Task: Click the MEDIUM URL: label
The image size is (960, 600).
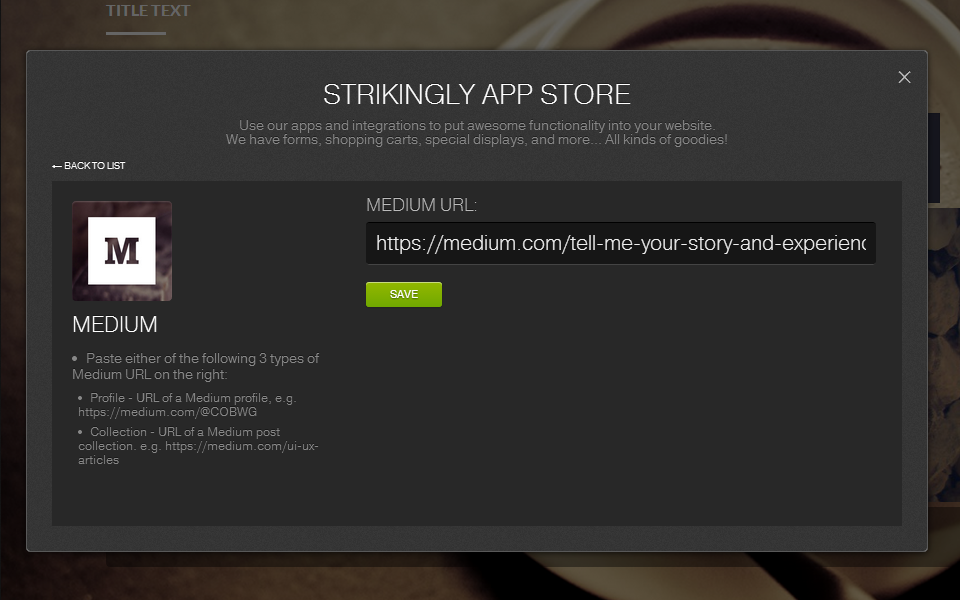Action: (421, 205)
